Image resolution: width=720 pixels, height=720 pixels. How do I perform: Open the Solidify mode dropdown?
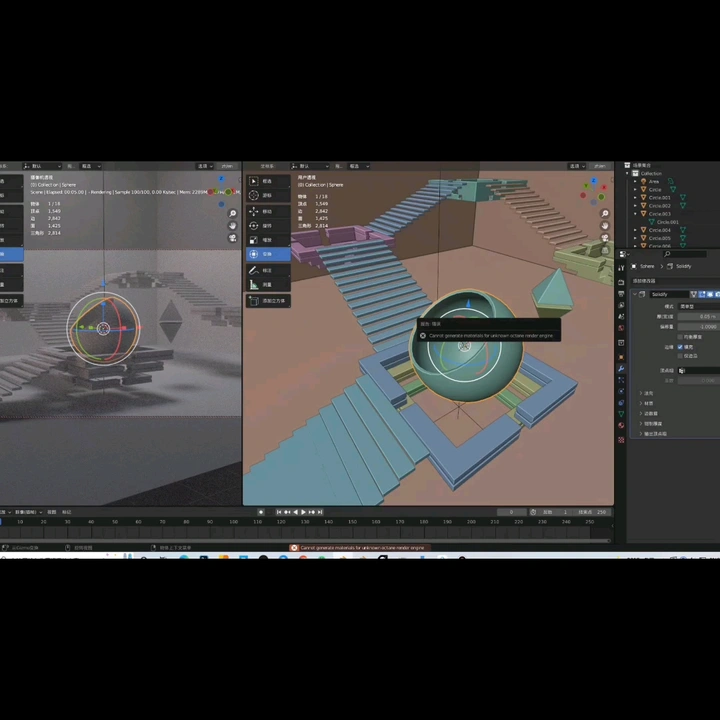(698, 305)
